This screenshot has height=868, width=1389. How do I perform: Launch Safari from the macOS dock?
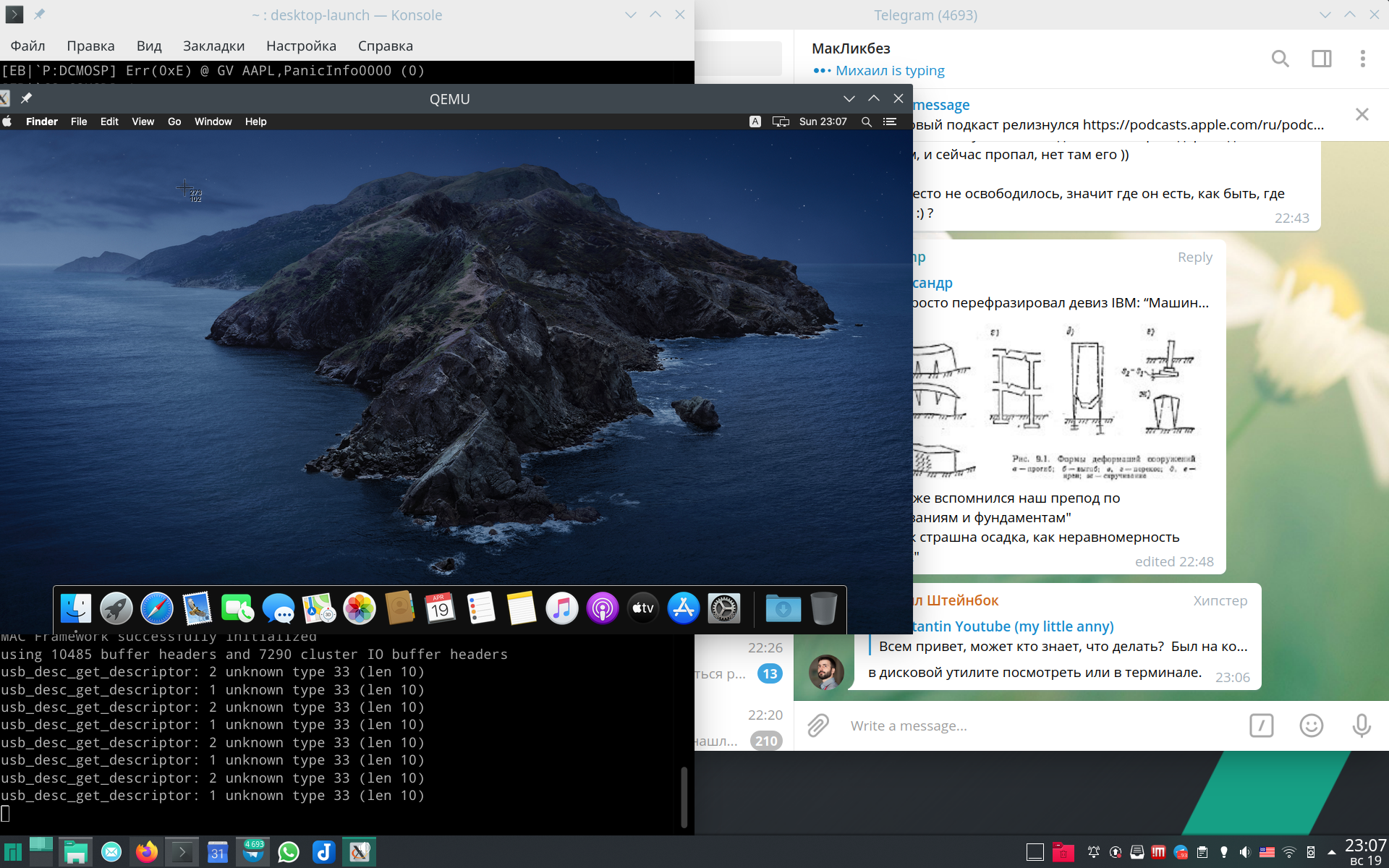pos(157,608)
